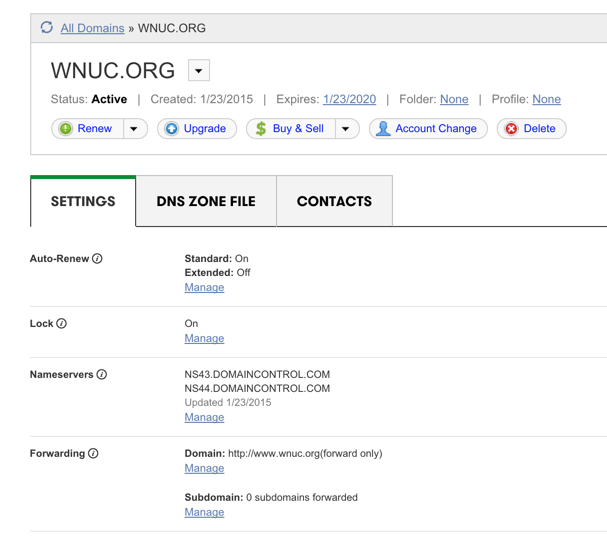Click the Auto-Renew info icon
The image size is (607, 543).
pos(97,259)
